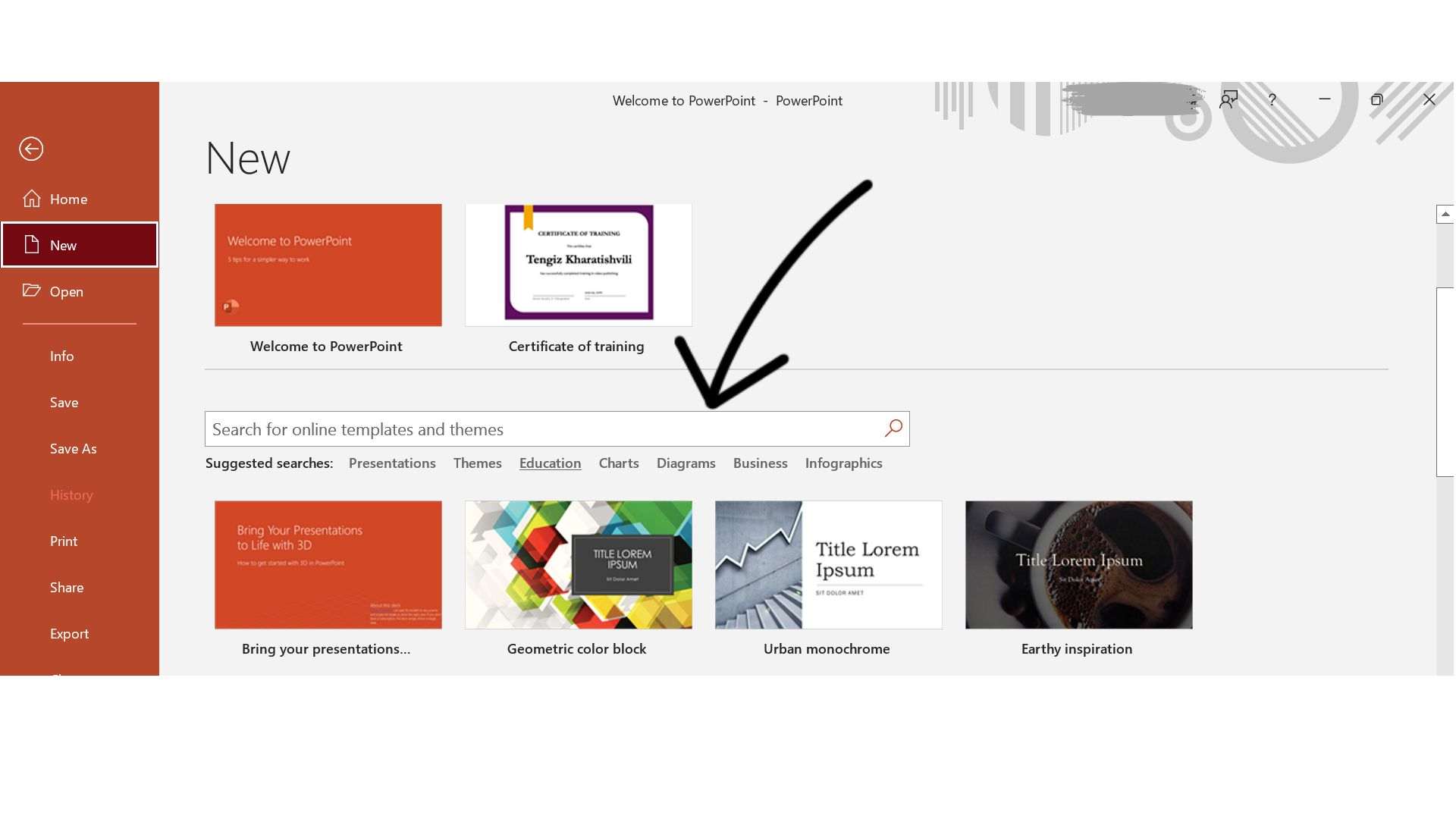Choose Save As in the sidebar
This screenshot has height=819, width=1456.
(x=80, y=448)
